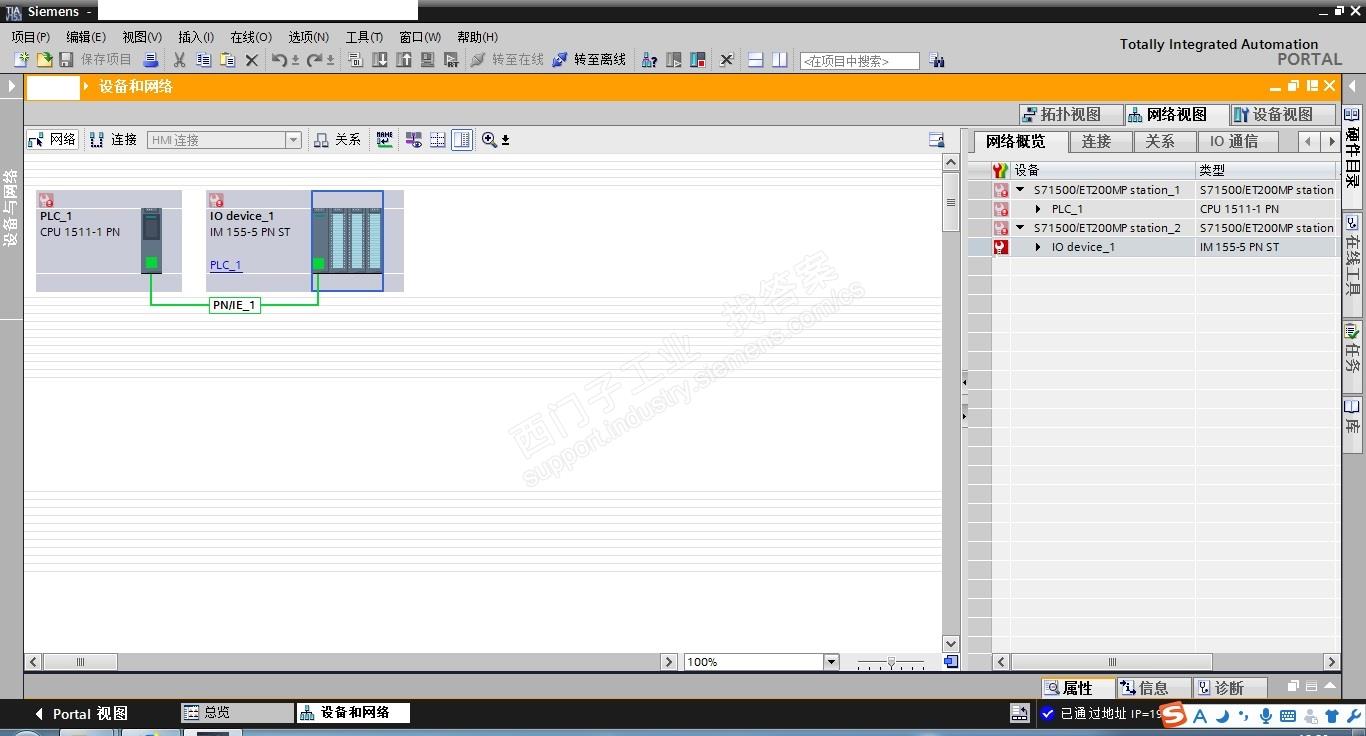Click the Accessible devices icon
This screenshot has width=1366, height=736.
pos(650,60)
